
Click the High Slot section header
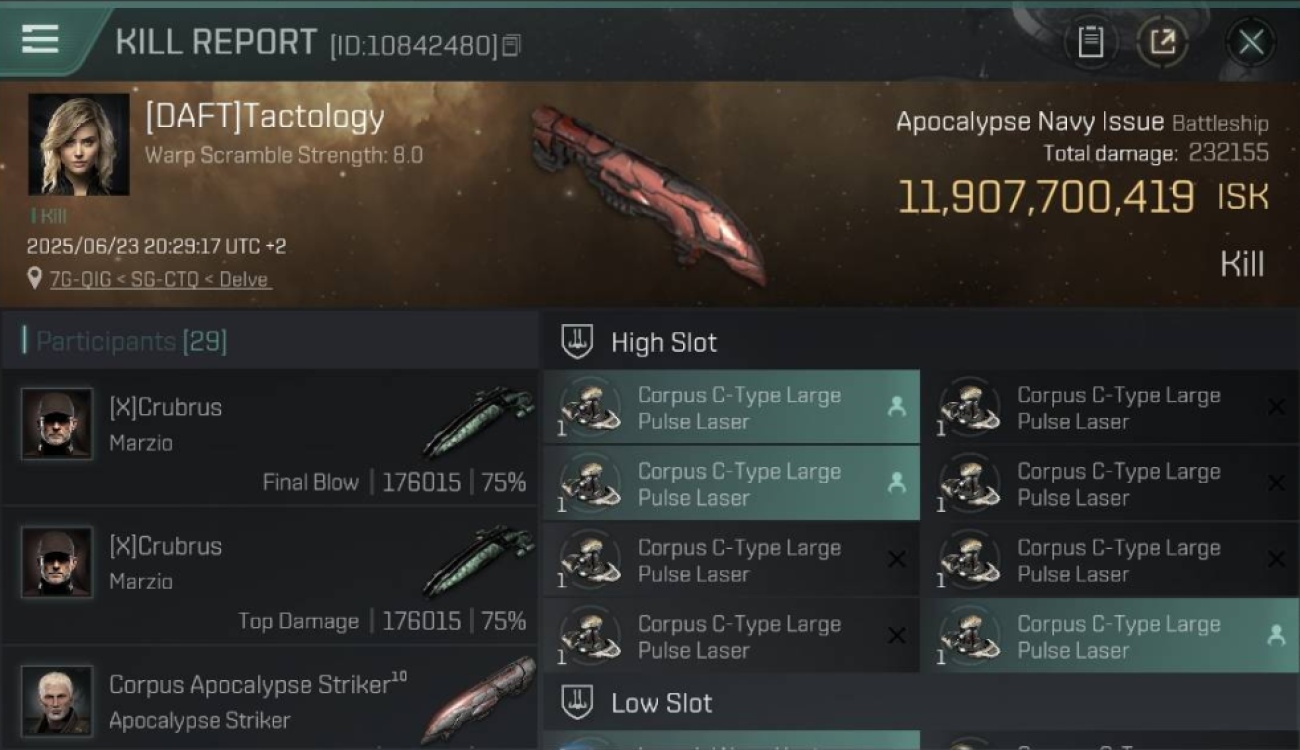click(x=920, y=341)
